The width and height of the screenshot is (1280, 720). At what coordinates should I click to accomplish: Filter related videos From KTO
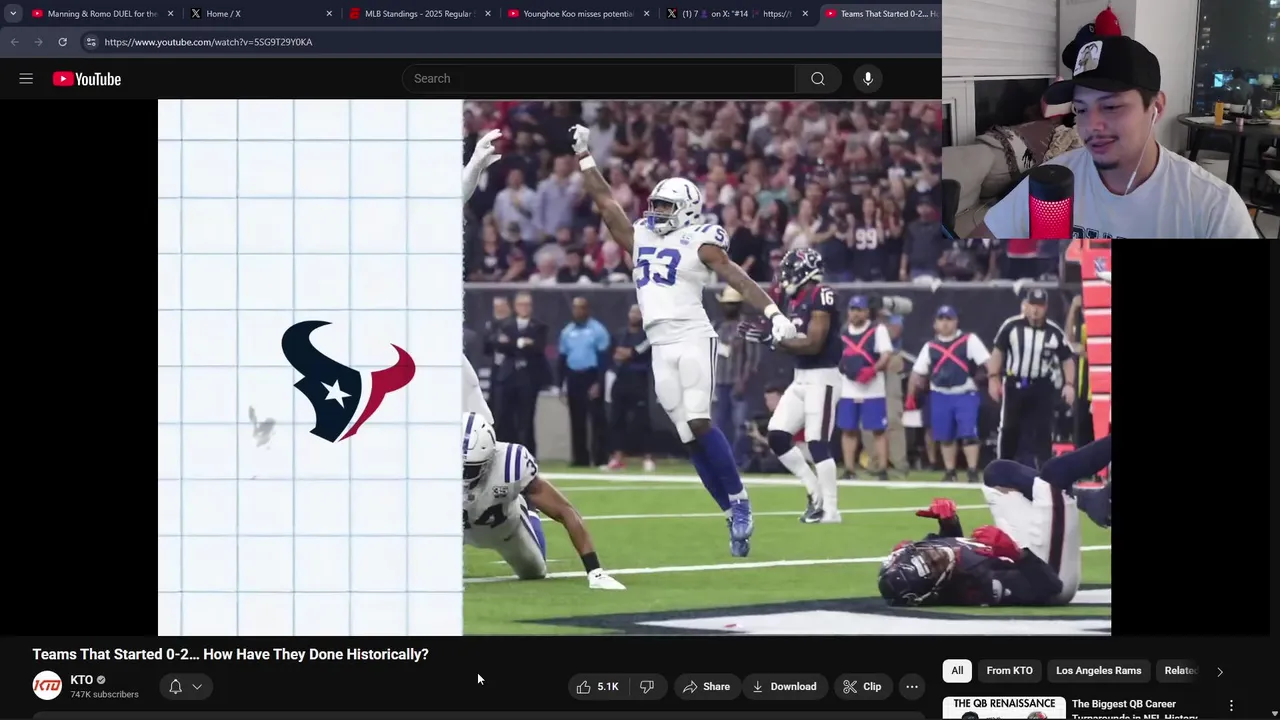tap(1010, 671)
